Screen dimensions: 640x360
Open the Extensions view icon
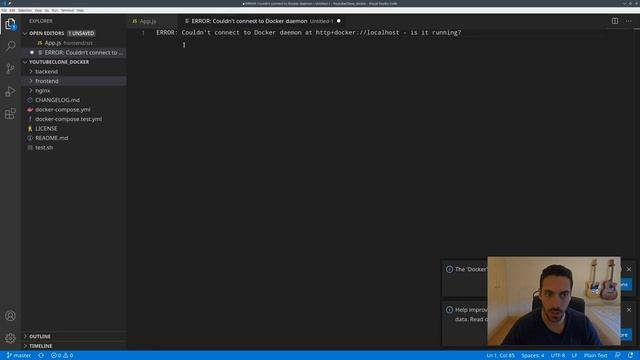pos(10,113)
